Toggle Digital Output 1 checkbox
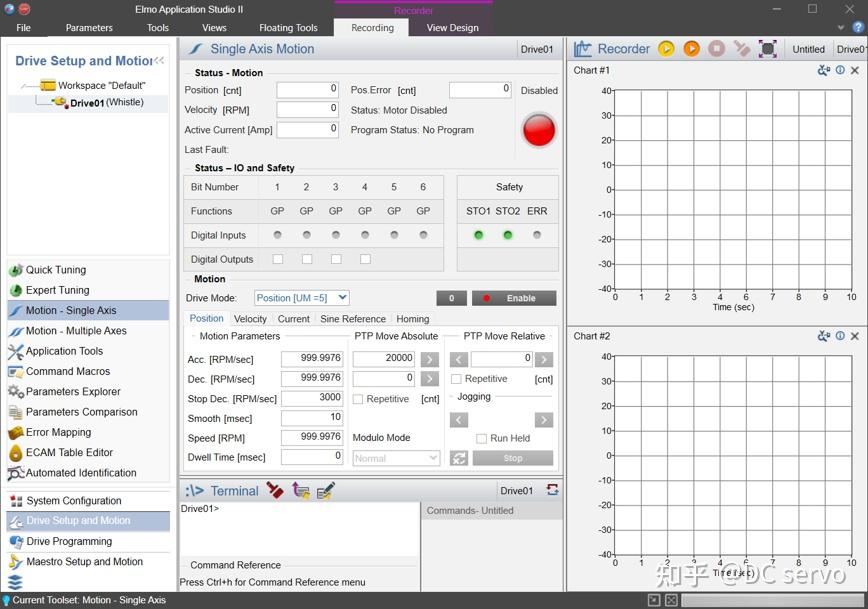The image size is (868, 609). pos(278,259)
